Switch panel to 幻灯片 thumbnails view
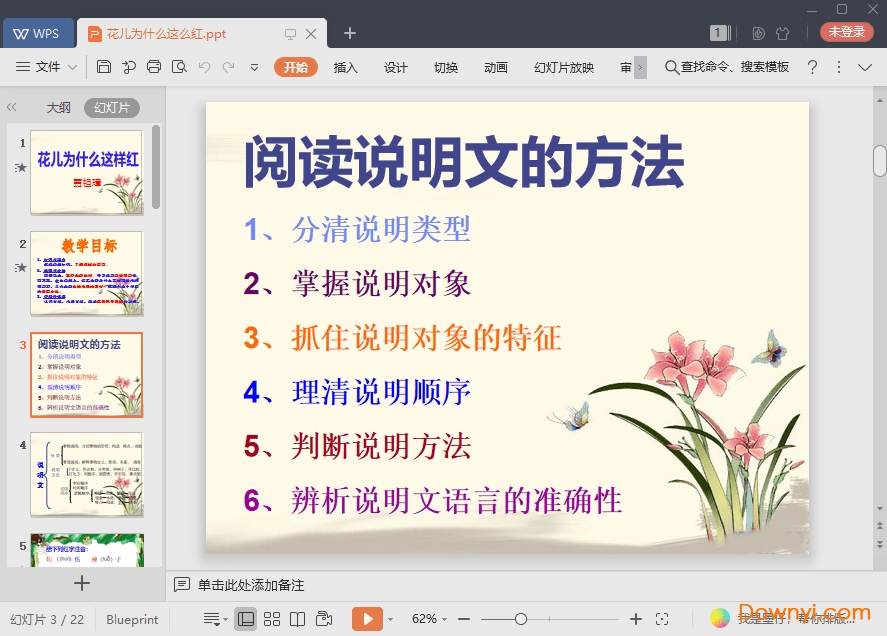This screenshot has height=636, width=887. click(x=112, y=108)
